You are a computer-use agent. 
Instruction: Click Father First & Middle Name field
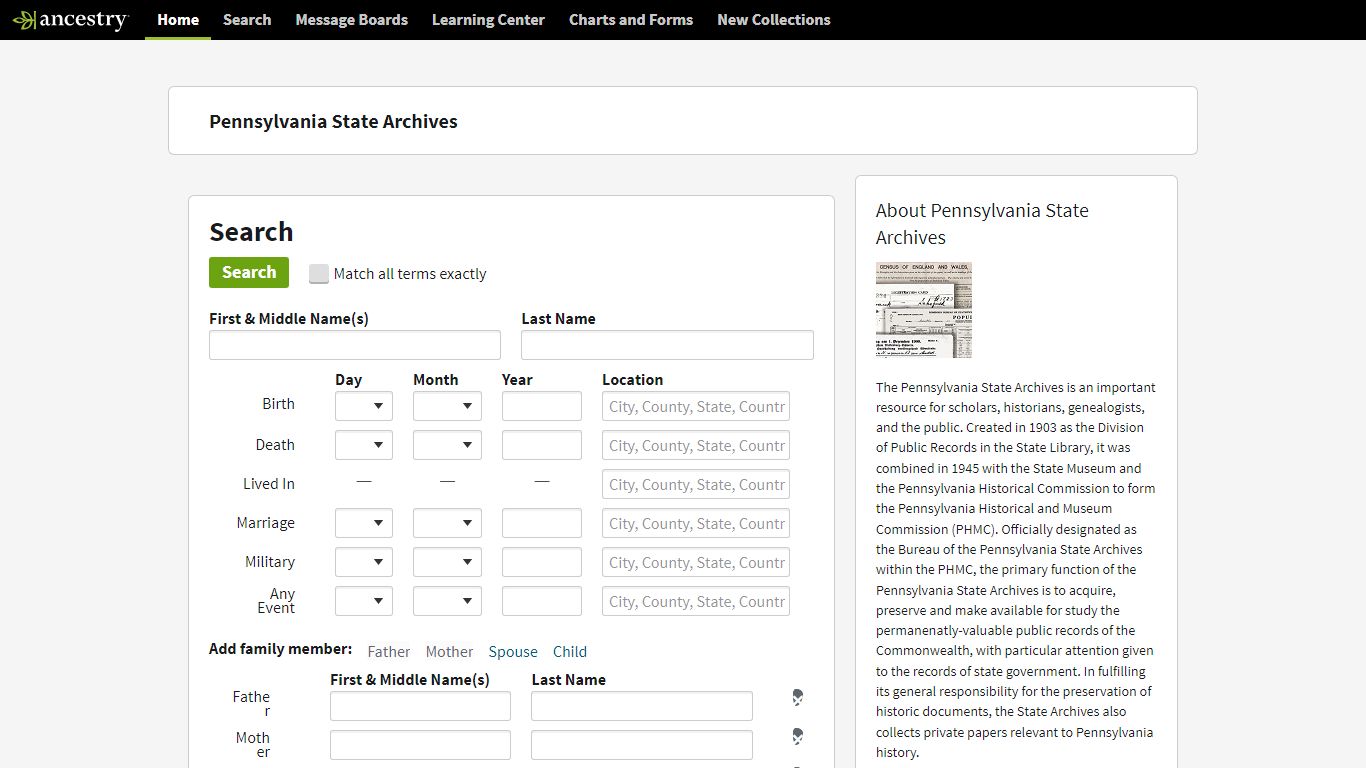pos(420,706)
